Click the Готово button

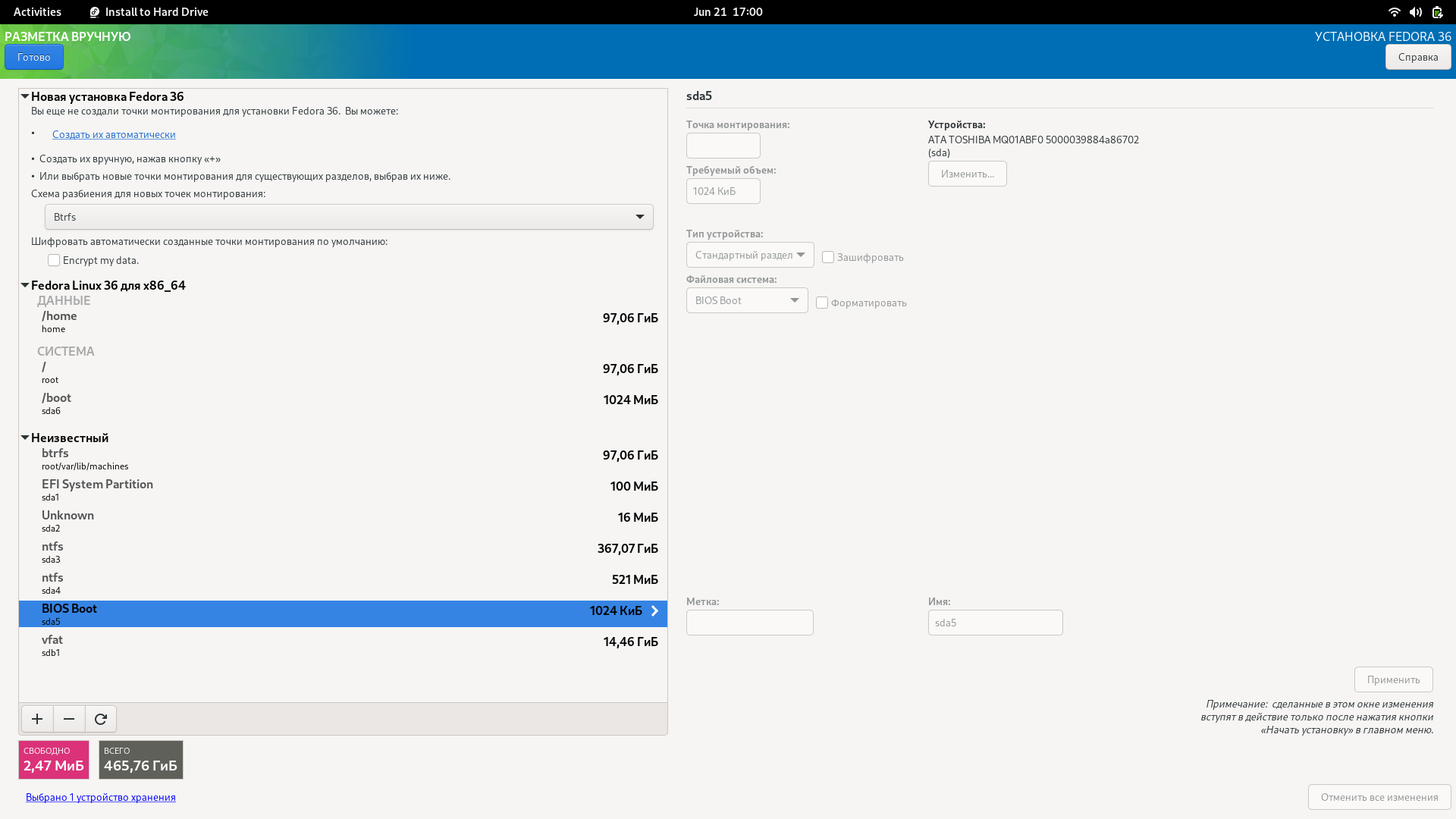[x=34, y=57]
